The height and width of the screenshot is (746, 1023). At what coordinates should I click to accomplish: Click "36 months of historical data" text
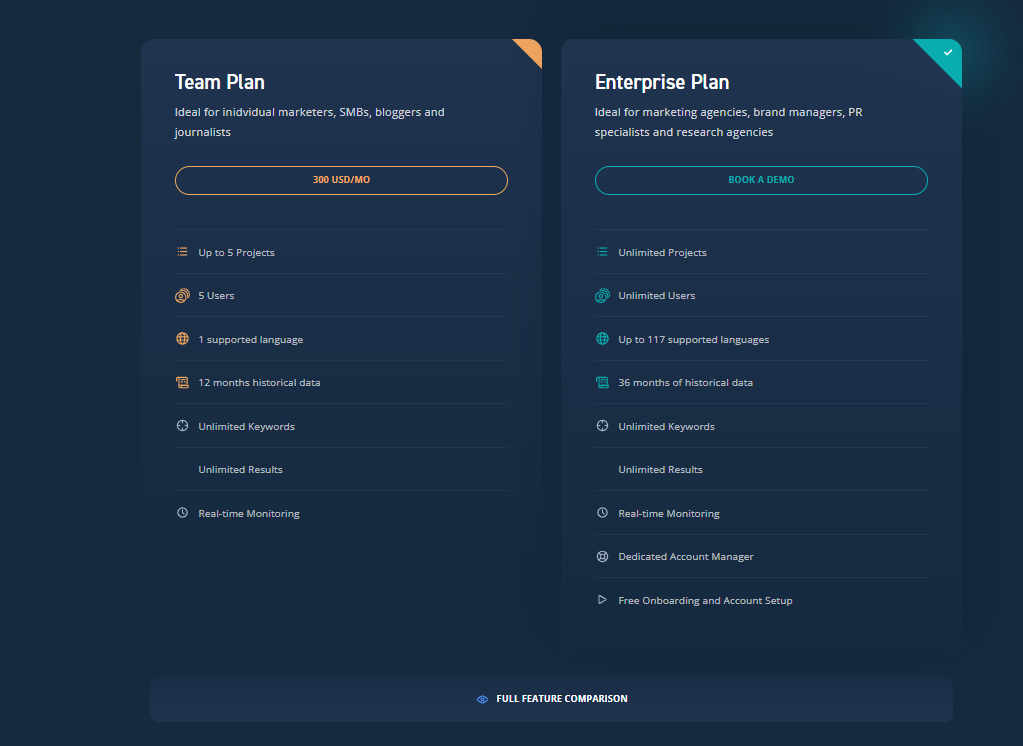click(686, 382)
